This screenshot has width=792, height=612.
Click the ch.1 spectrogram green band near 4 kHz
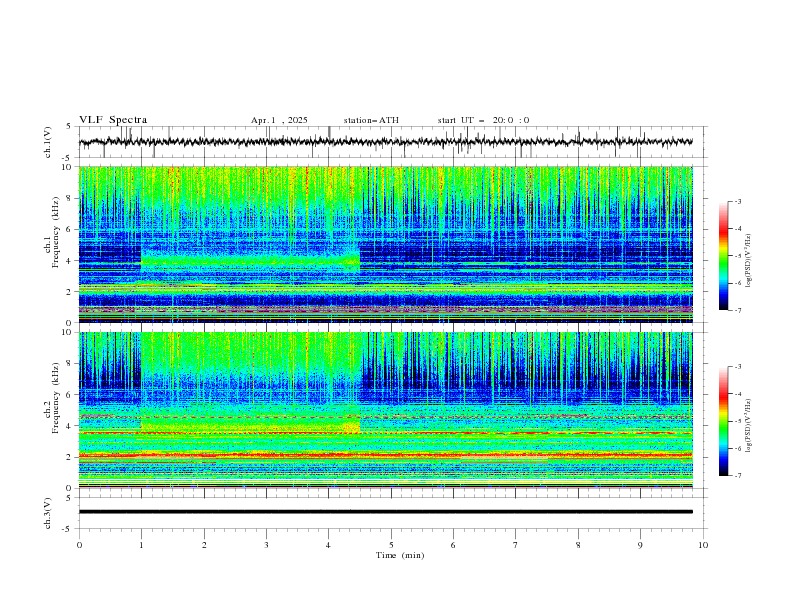pyautogui.click(x=251, y=260)
